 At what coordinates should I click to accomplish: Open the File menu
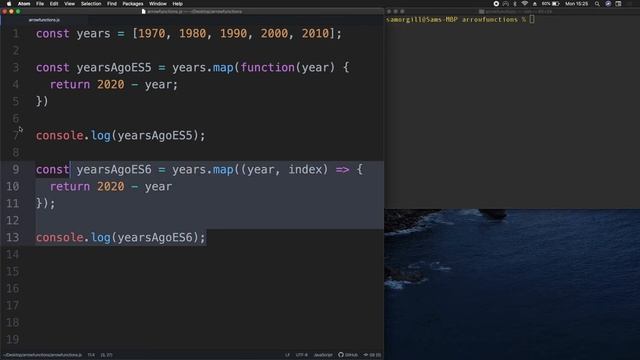(40, 4)
